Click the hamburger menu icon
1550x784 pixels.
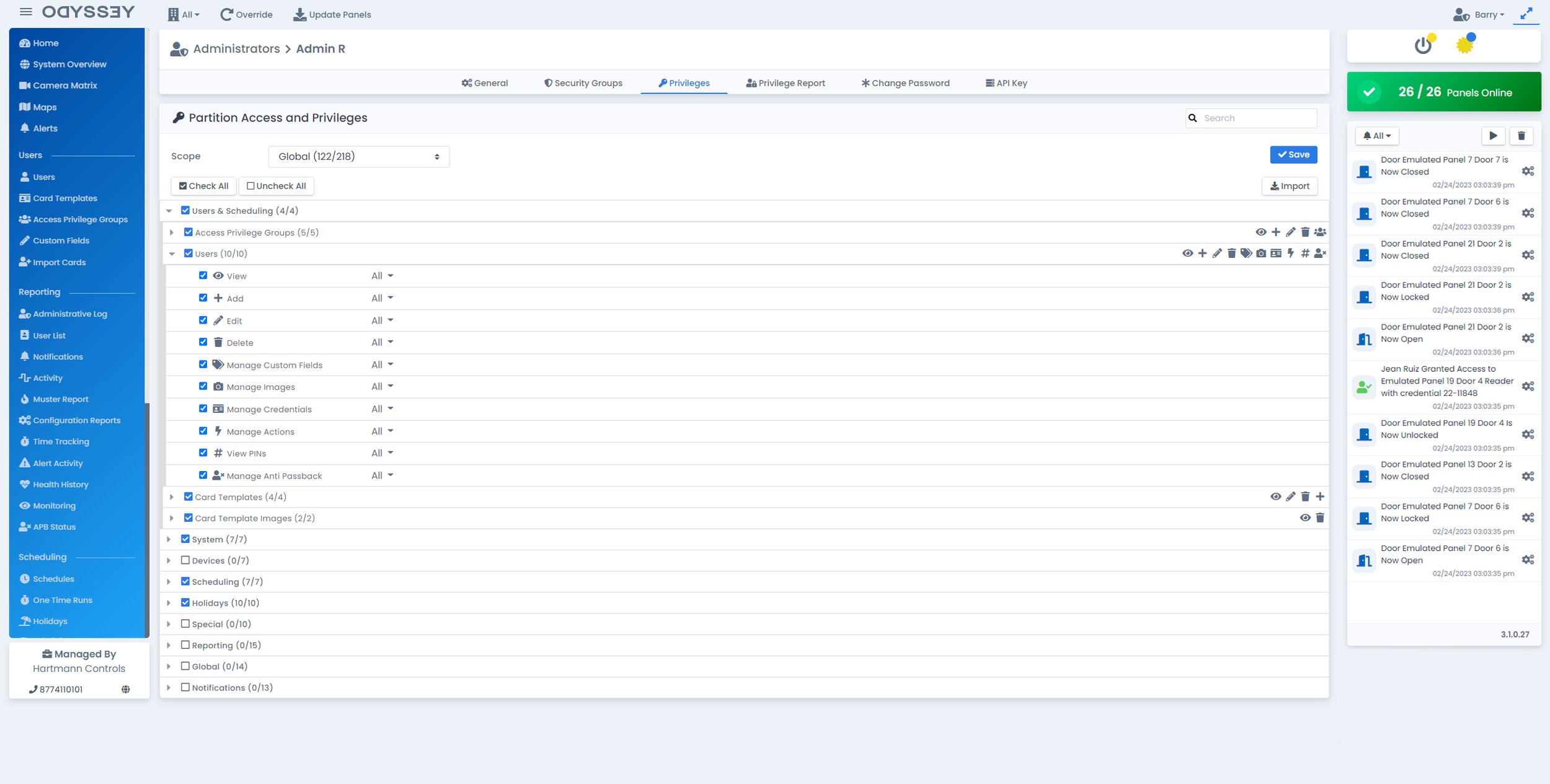click(x=25, y=12)
